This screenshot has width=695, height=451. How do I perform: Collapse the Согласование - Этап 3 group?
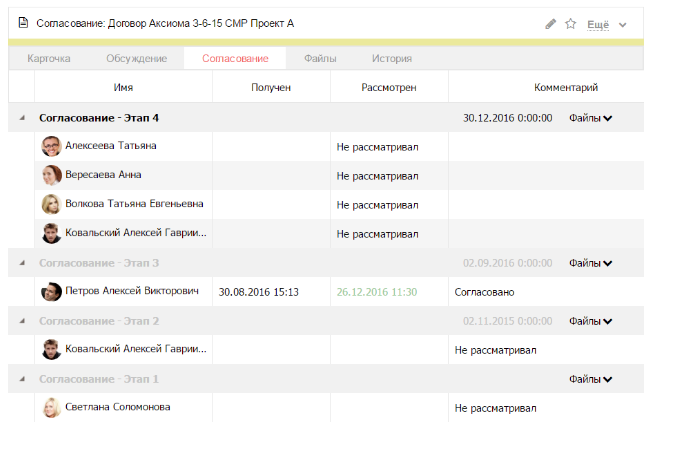click(x=22, y=263)
